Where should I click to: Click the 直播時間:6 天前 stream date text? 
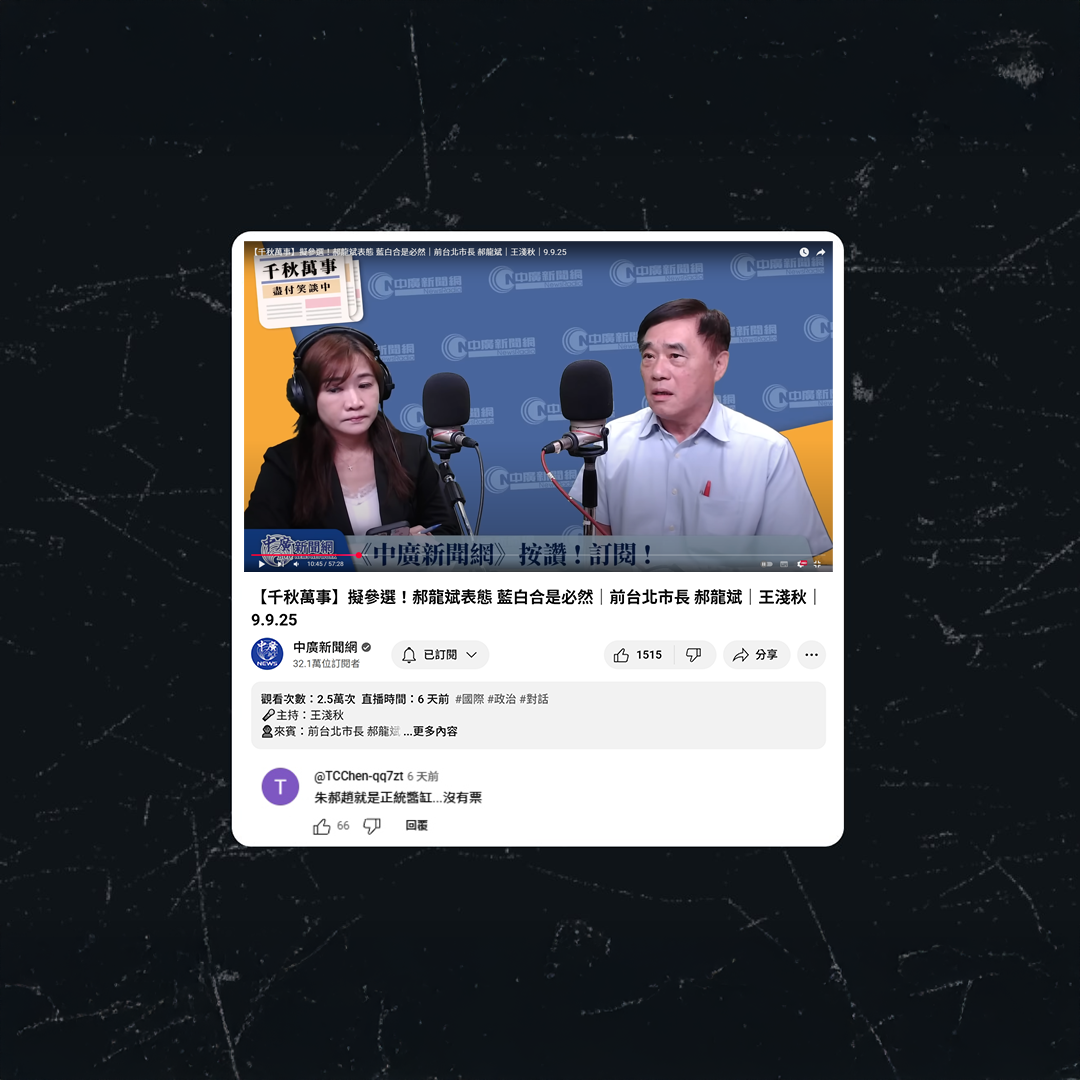tap(405, 698)
